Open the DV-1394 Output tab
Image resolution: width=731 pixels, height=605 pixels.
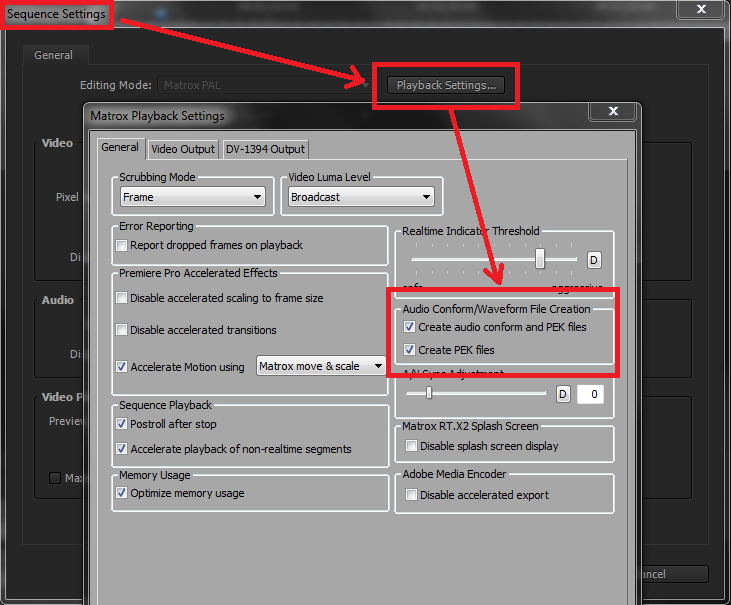pos(265,149)
